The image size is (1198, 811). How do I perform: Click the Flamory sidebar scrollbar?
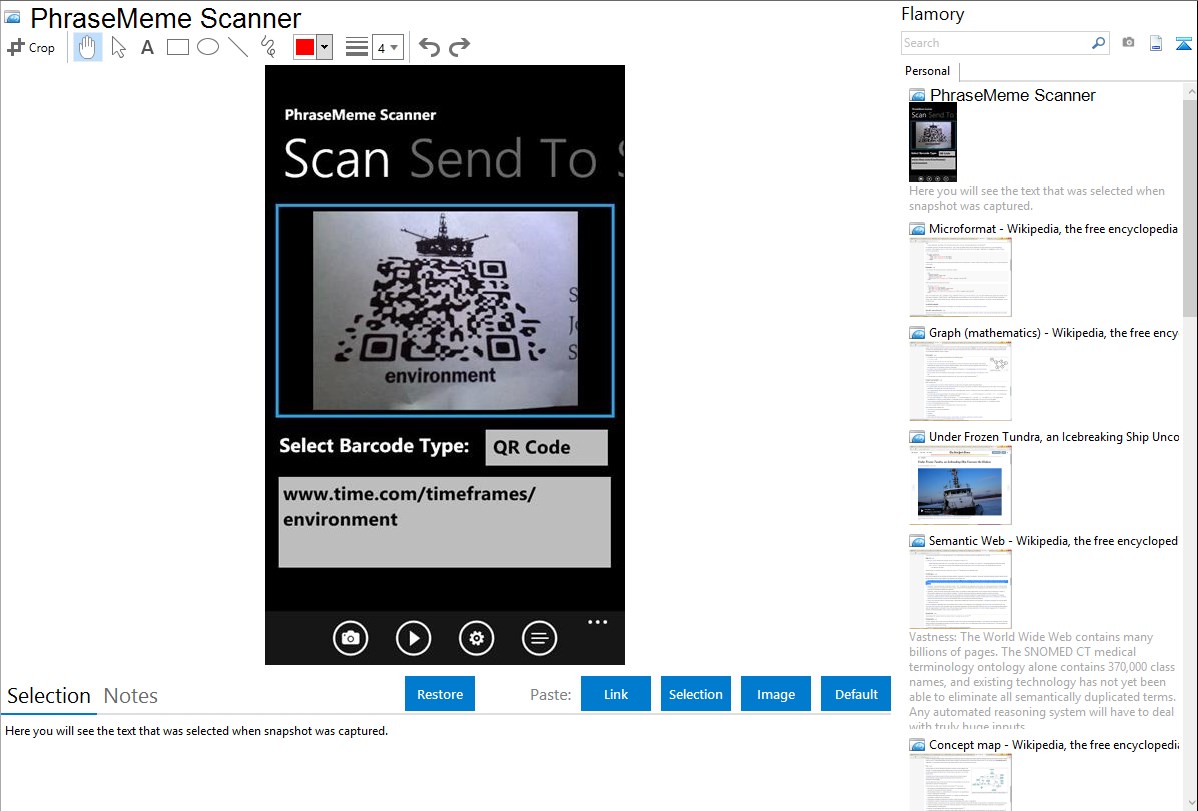point(1190,206)
